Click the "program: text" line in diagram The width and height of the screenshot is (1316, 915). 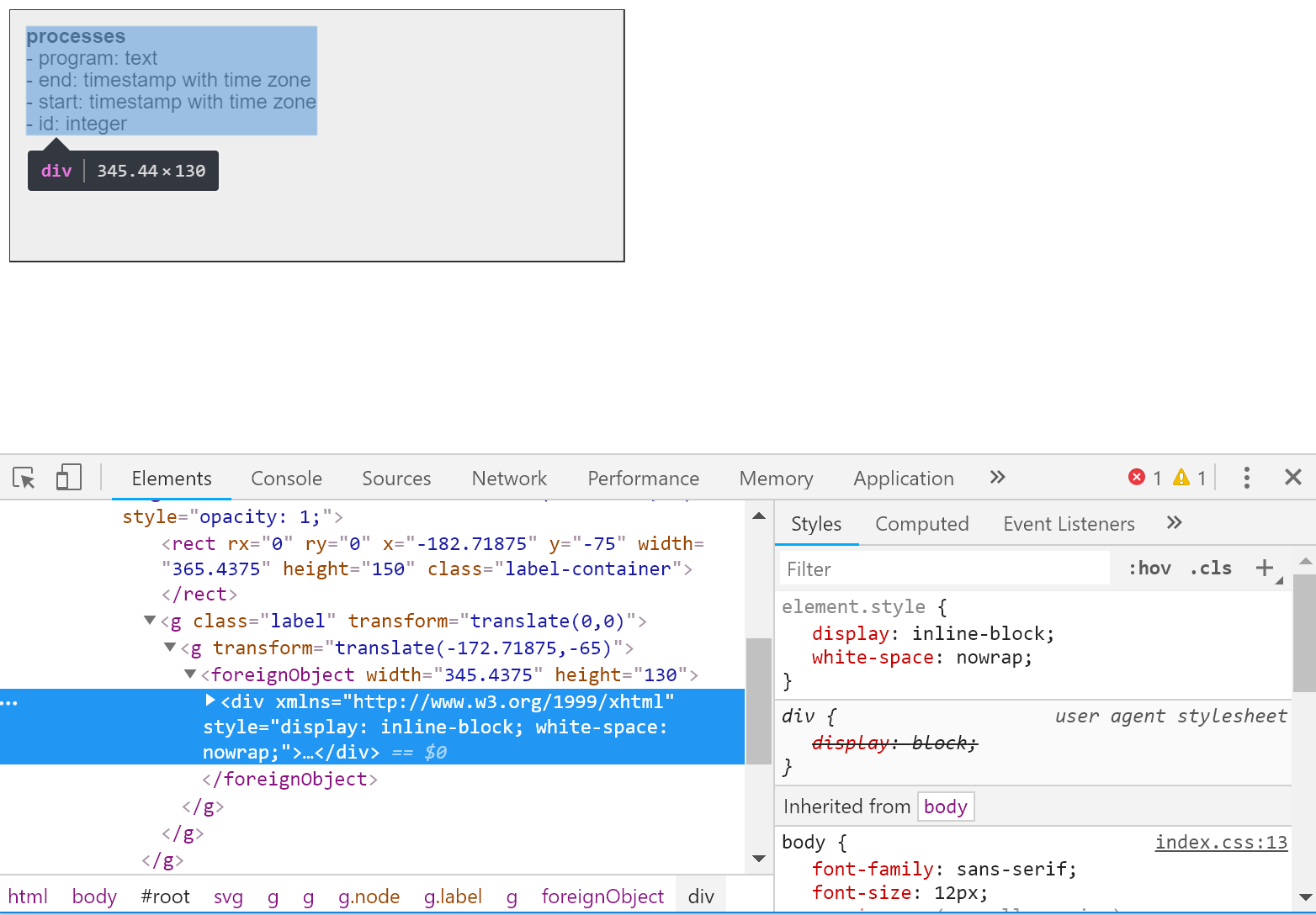[92, 58]
